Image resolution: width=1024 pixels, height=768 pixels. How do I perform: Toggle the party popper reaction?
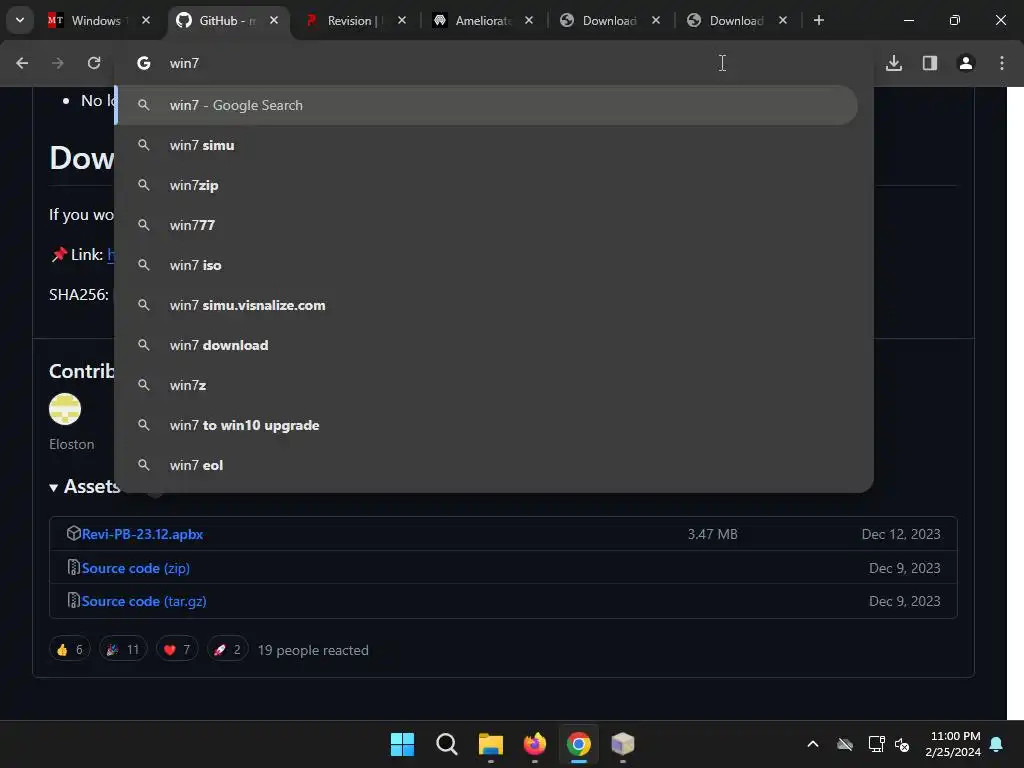[123, 649]
